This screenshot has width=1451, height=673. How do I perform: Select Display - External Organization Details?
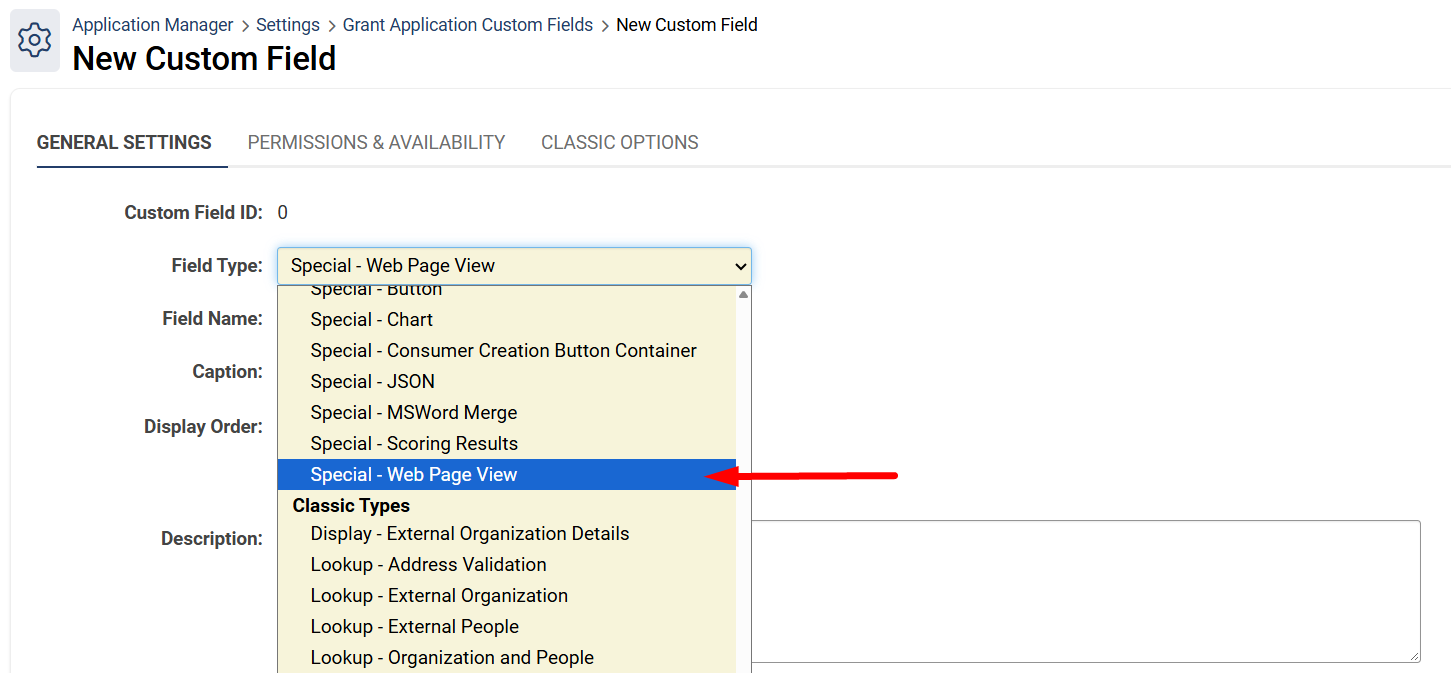tap(507, 534)
